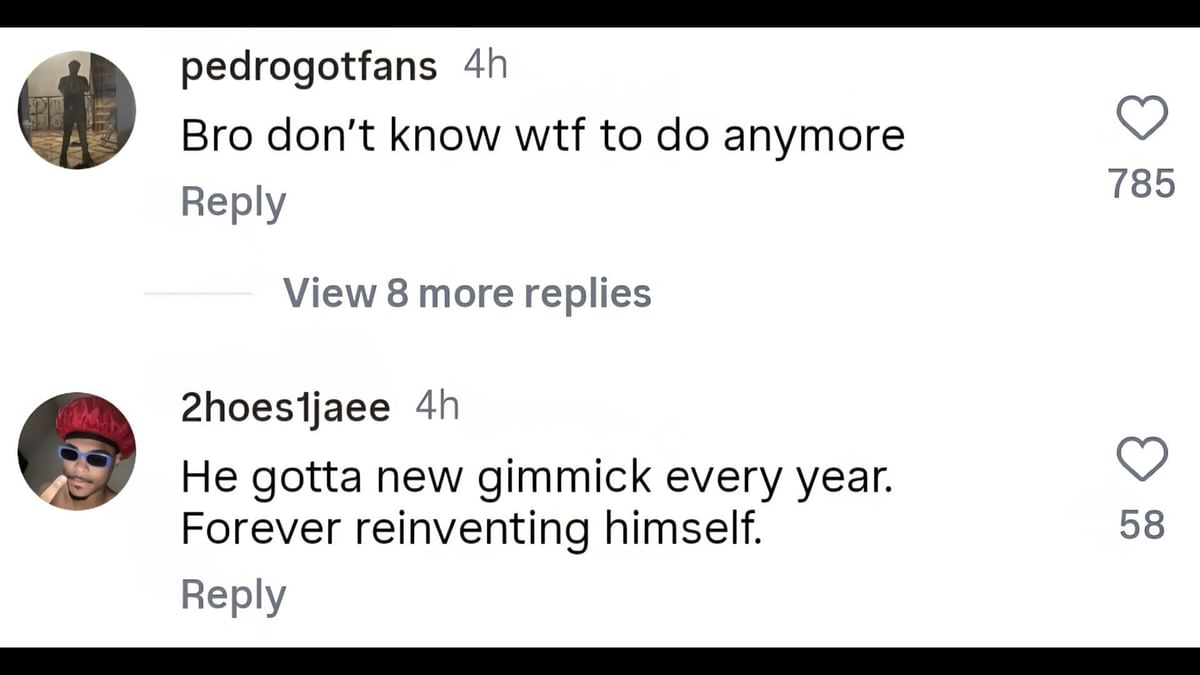Click the "He gotta new gimmick" comment line
The image size is (1200, 675).
(535, 479)
